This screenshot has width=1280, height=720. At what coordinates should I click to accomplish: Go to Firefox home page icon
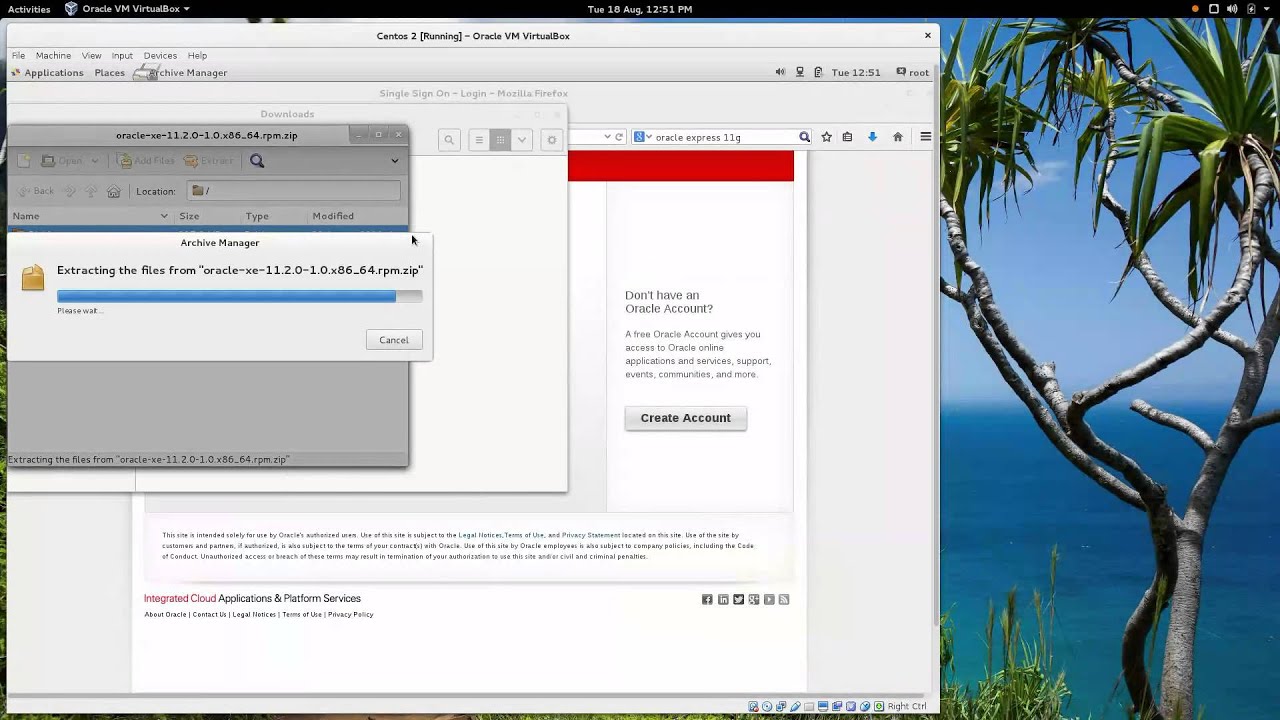tap(897, 137)
